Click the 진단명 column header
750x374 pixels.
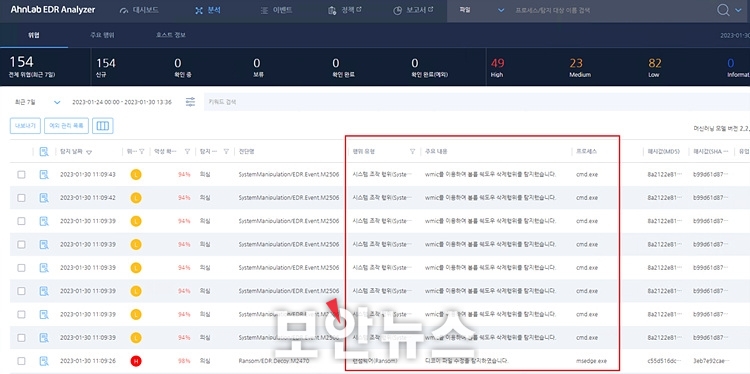click(246, 152)
